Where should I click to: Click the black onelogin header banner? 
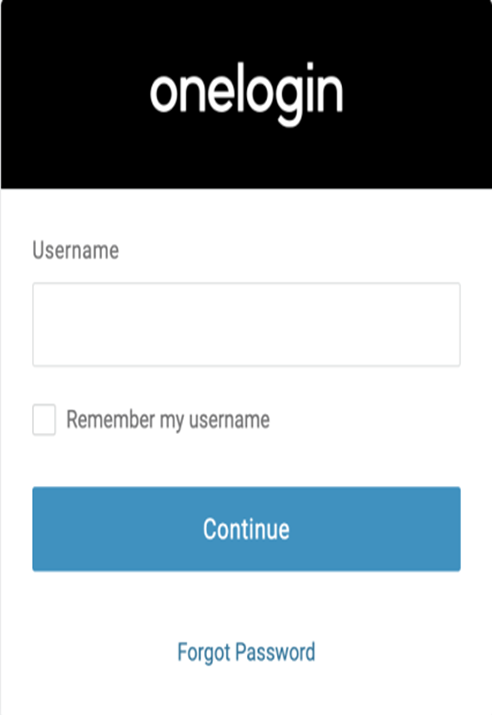(246, 94)
